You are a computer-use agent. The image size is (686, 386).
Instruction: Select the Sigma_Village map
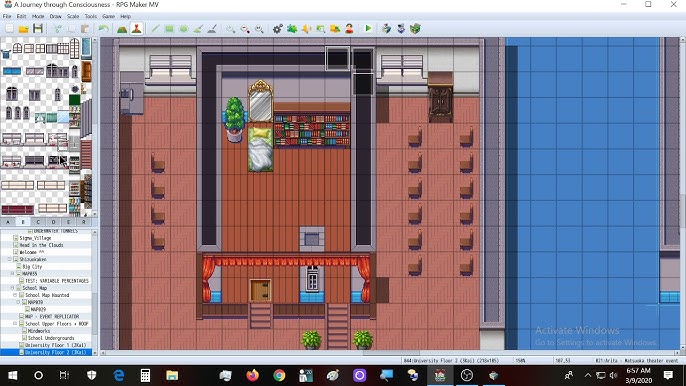click(35, 238)
